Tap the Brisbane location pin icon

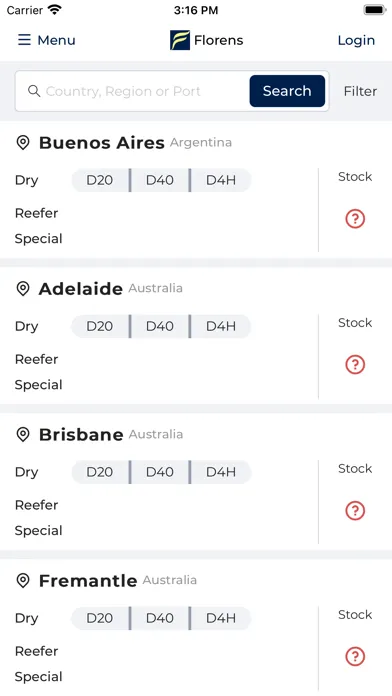pyautogui.click(x=23, y=435)
